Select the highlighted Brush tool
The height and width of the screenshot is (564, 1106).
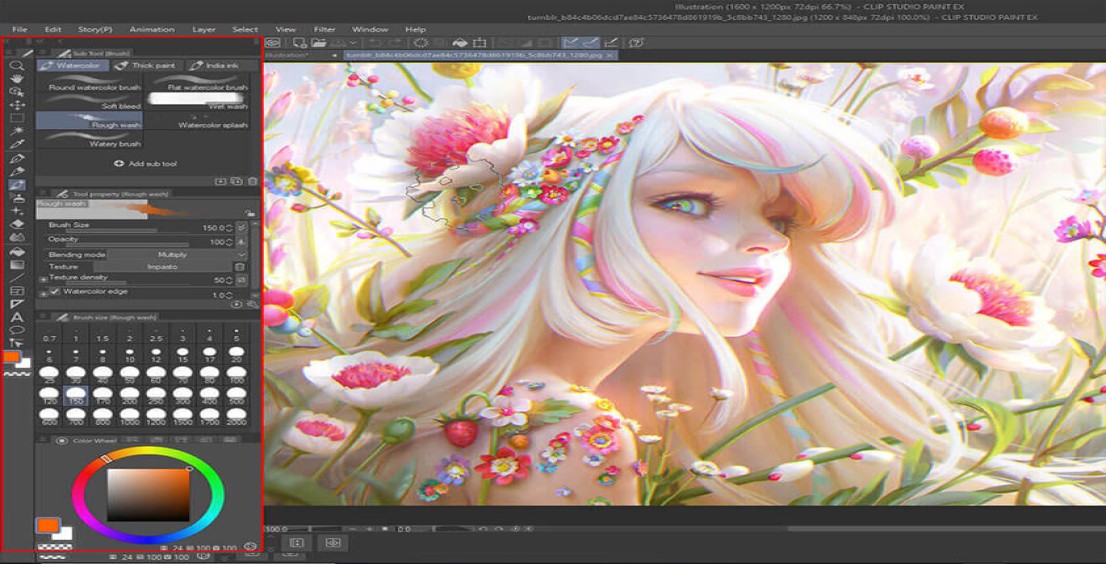[x=17, y=185]
